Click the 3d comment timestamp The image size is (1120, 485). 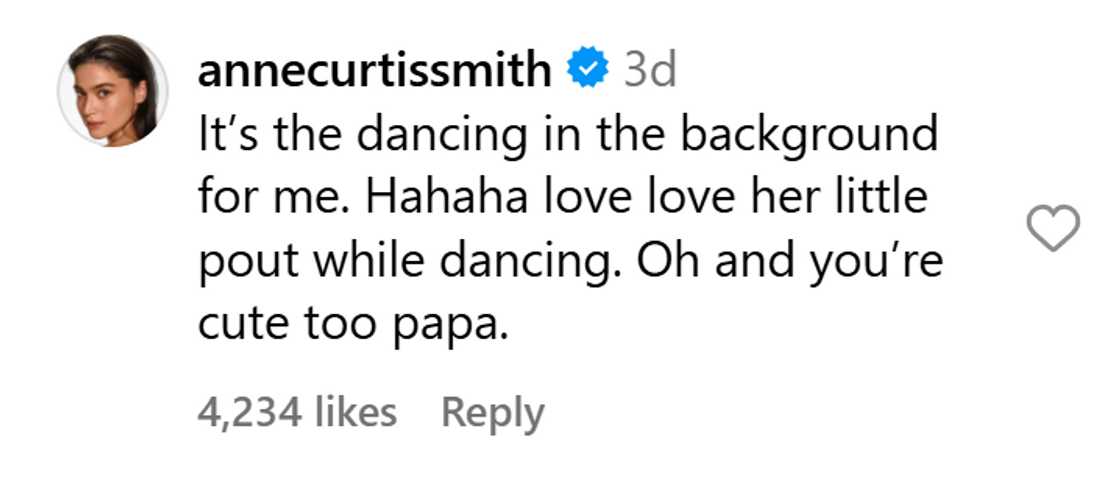(650, 70)
